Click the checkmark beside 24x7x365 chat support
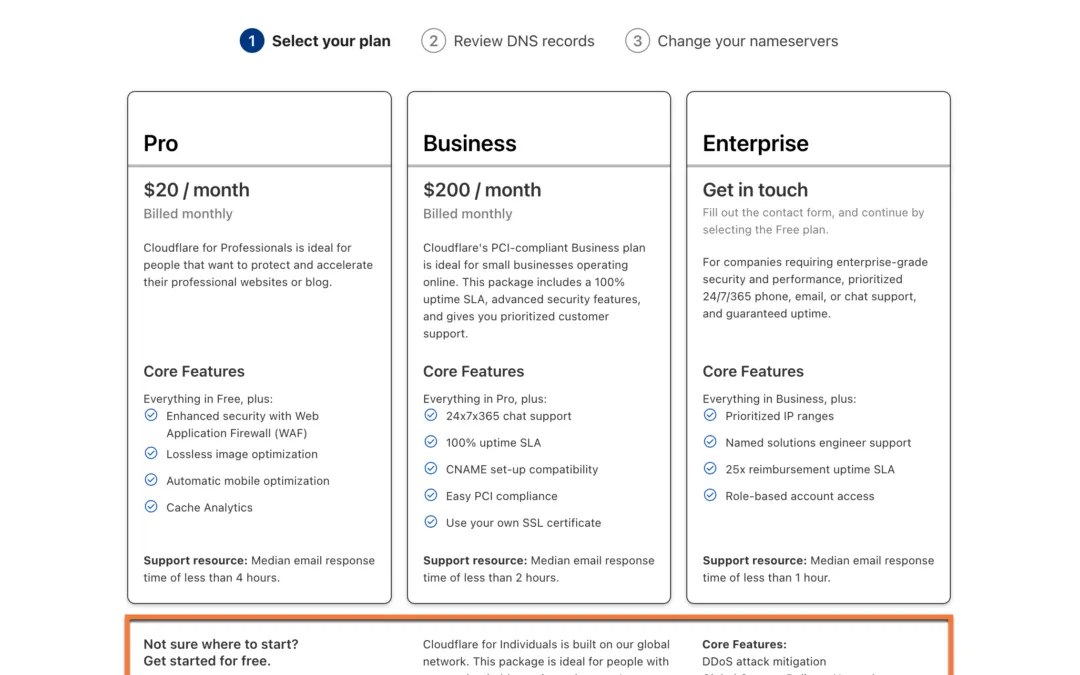The height and width of the screenshot is (675, 1080). tap(430, 416)
